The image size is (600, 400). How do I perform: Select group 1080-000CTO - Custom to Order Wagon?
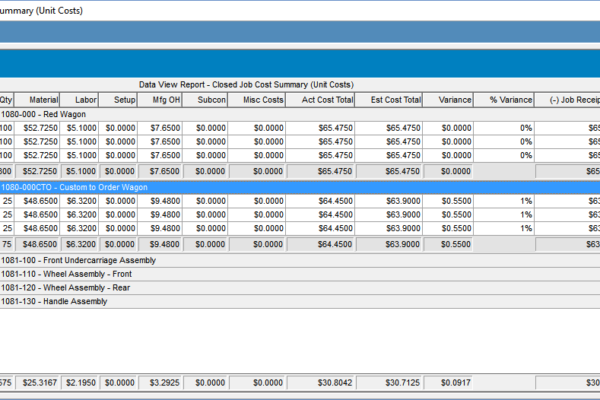300,187
